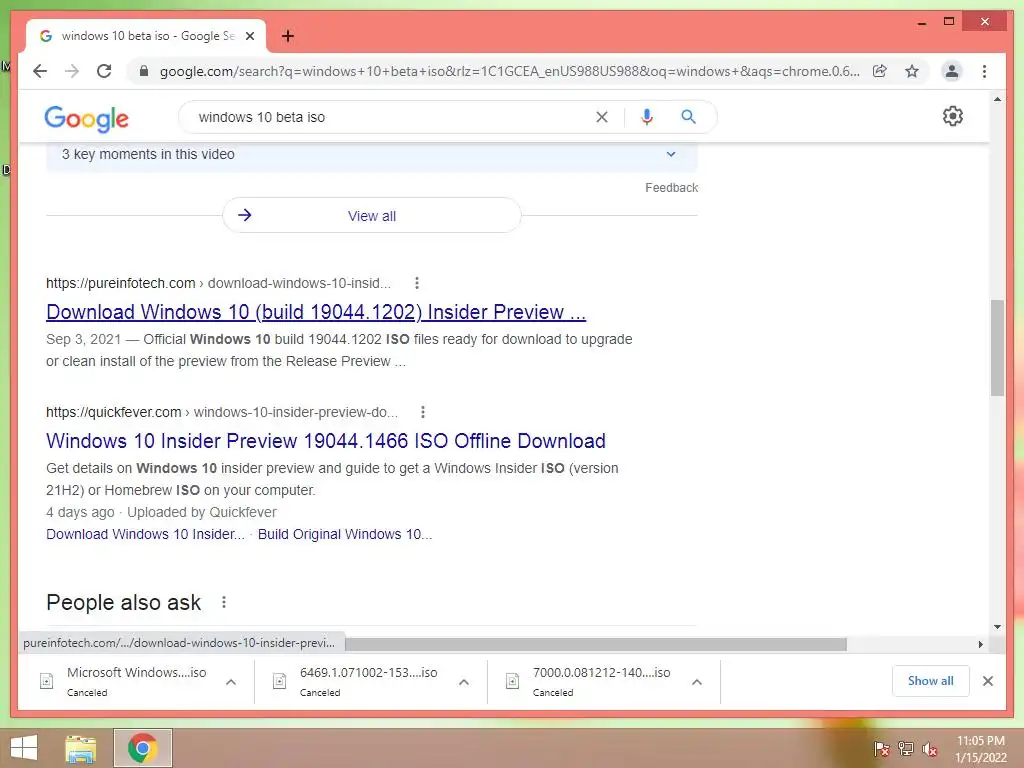This screenshot has height=768, width=1024.
Task: Click the 6469.1.071002 iso file icon
Action: point(280,681)
